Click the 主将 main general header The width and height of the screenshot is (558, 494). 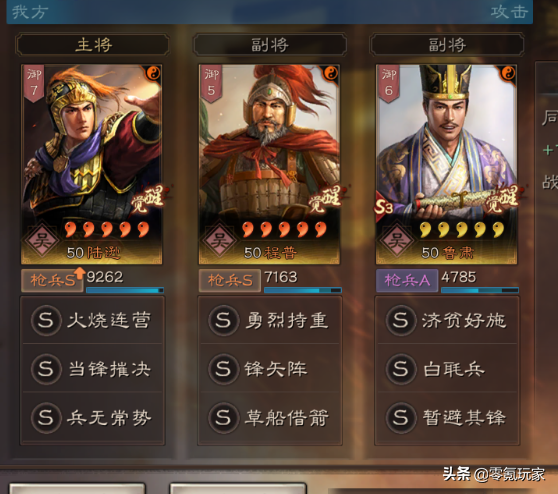coord(93,45)
